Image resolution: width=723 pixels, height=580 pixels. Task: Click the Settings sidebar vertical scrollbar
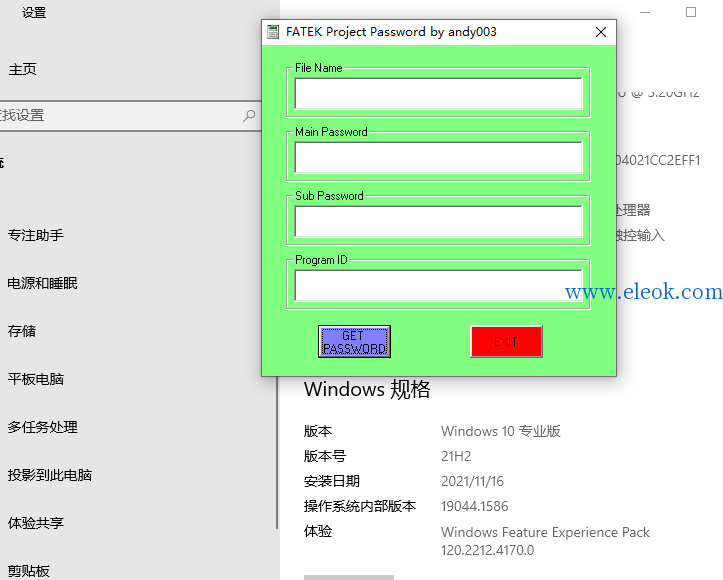click(277, 452)
